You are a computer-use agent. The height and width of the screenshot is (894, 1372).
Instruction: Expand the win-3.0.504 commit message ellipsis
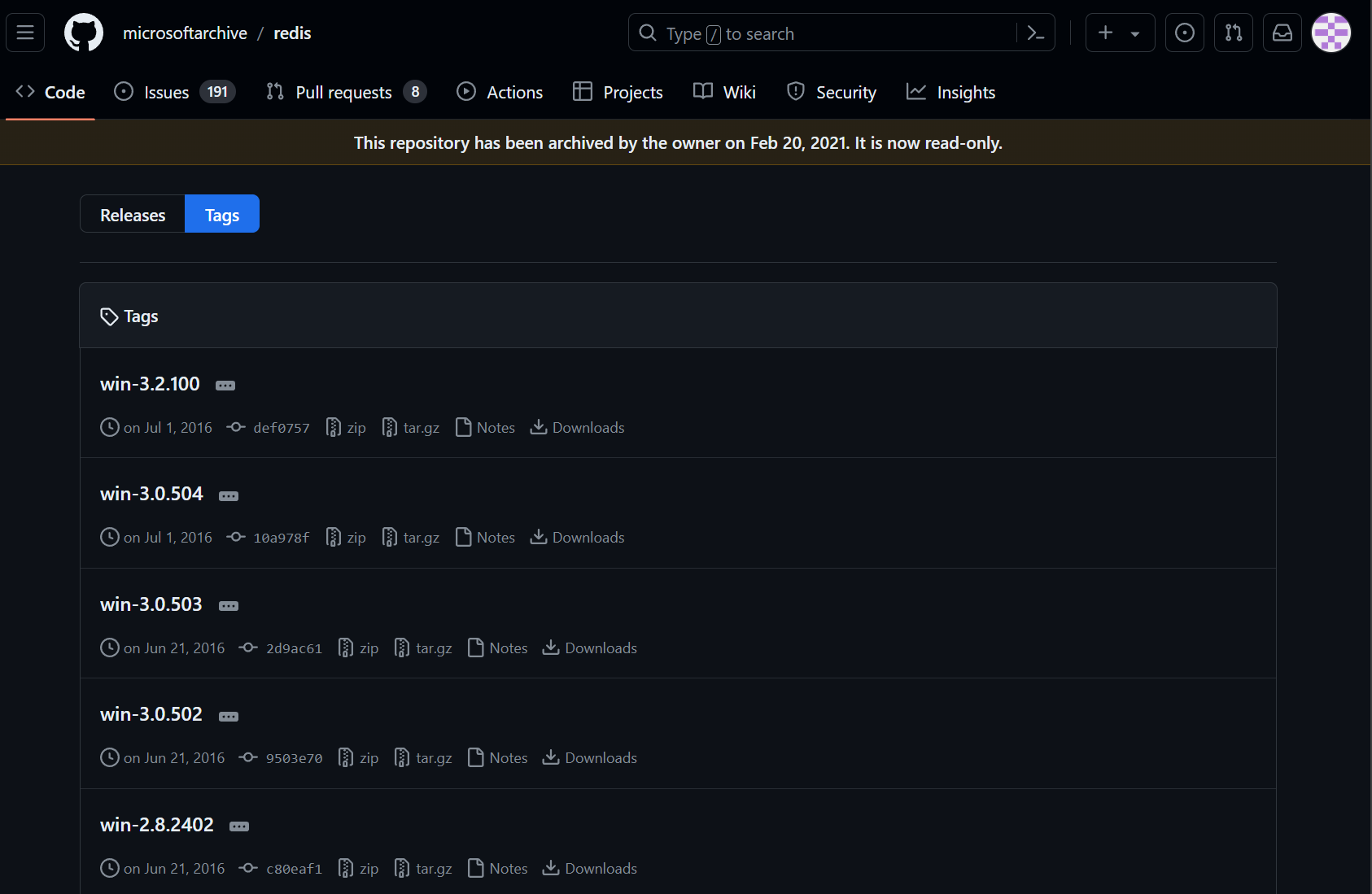click(x=229, y=496)
